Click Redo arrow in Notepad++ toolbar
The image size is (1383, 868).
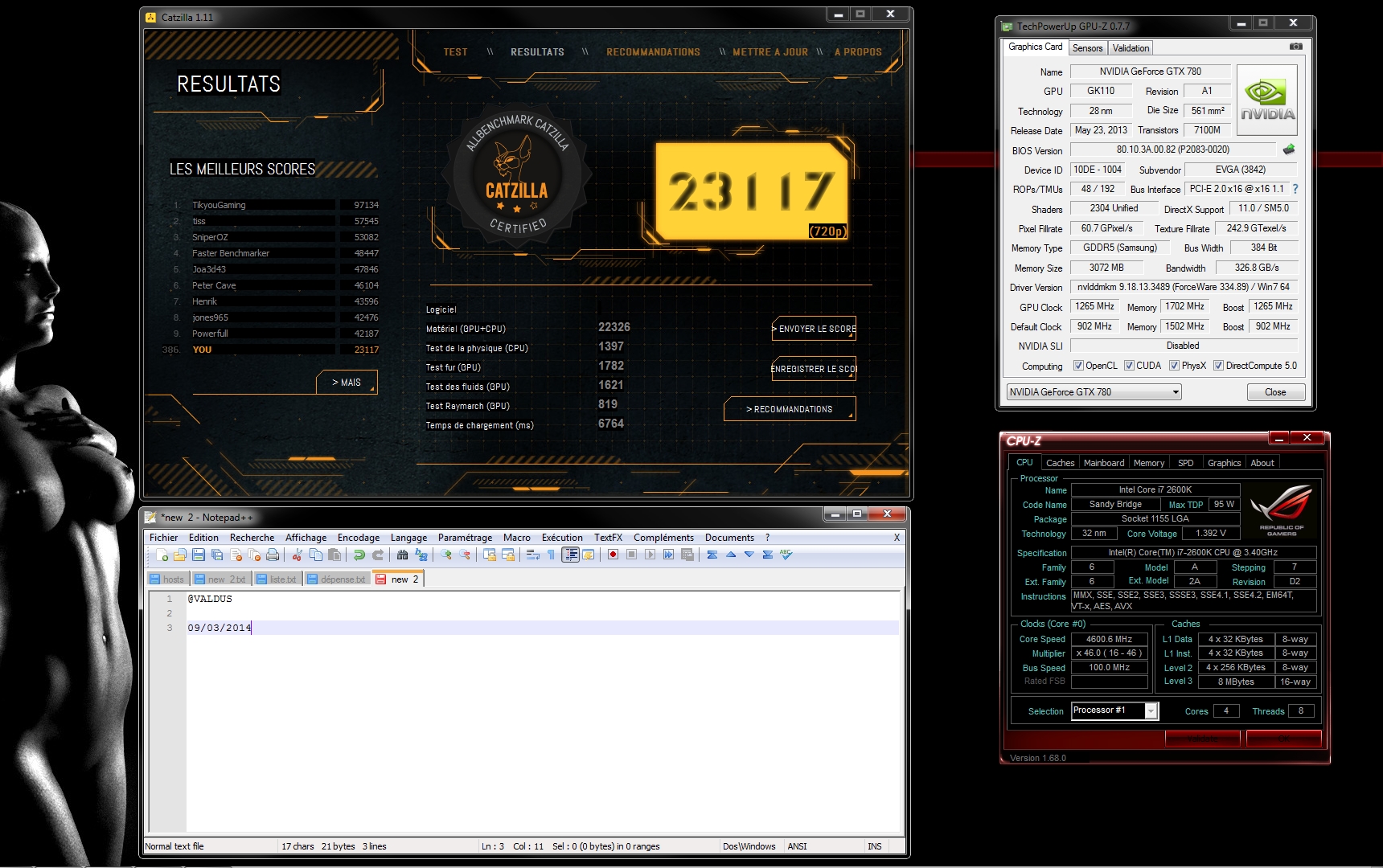378,555
